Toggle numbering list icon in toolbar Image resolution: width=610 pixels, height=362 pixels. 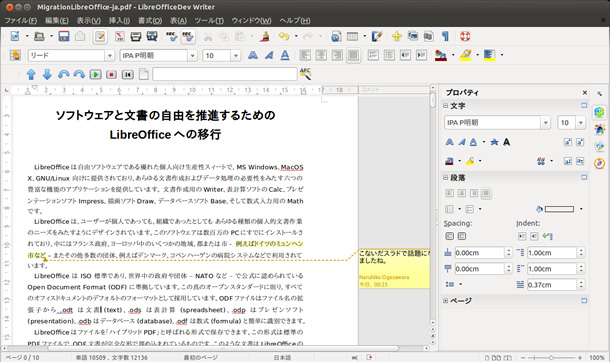pyautogui.click(x=373, y=55)
